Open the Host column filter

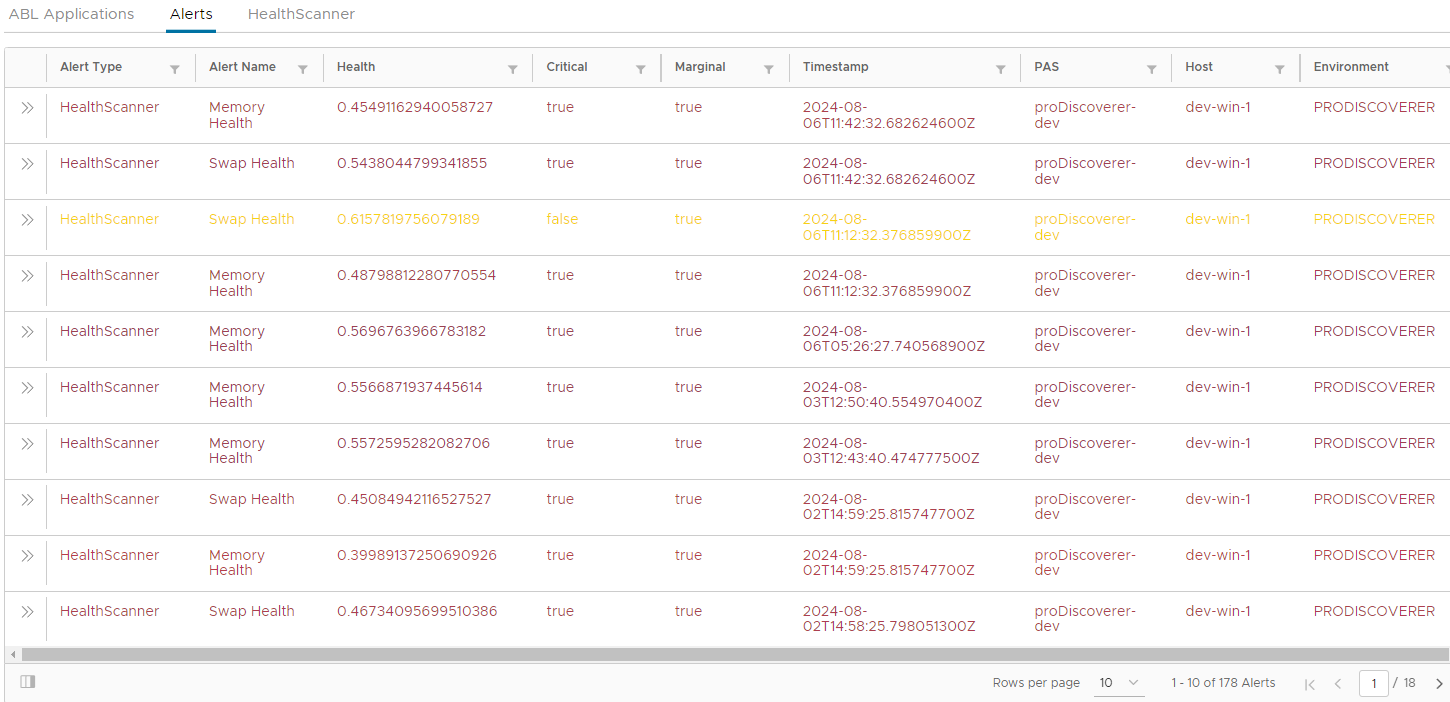1281,67
